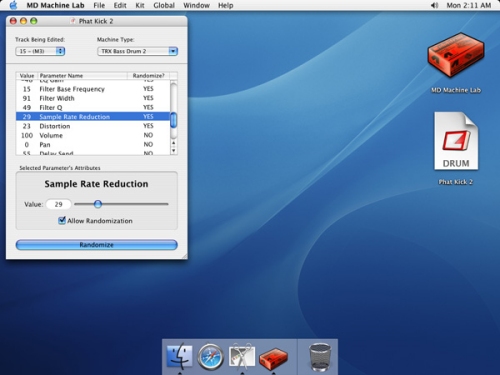Zoom the Phat Kick 2 window with green button
The height and width of the screenshot is (375, 500).
click(x=34, y=21)
